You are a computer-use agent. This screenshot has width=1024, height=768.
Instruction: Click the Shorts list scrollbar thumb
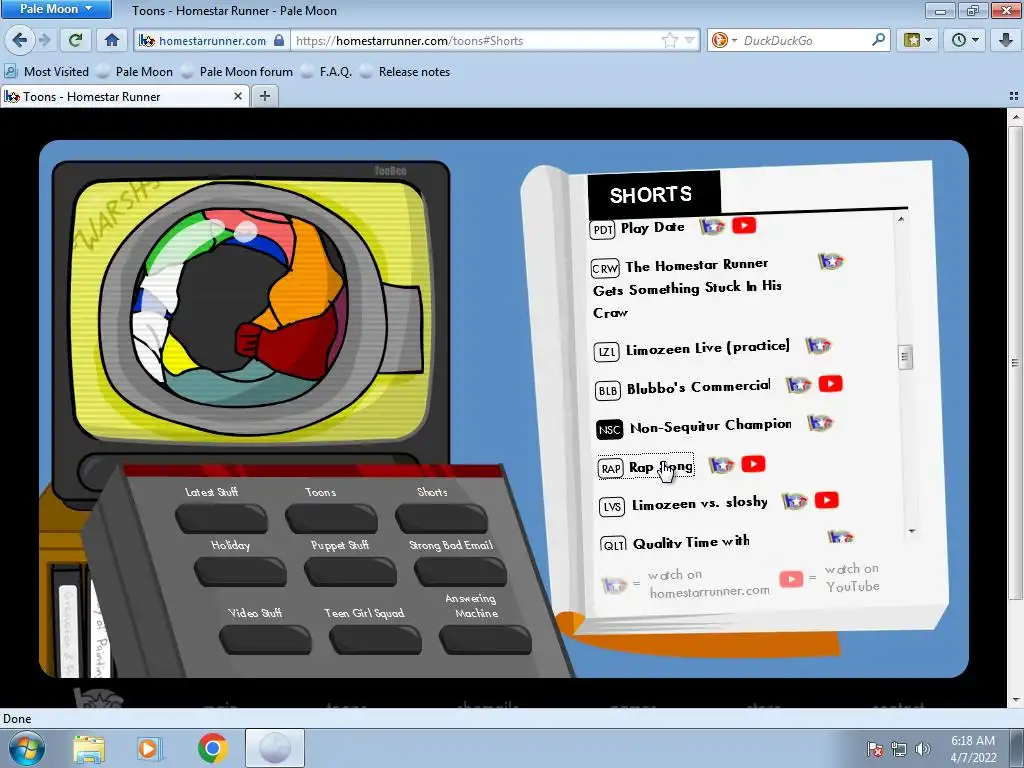(x=905, y=357)
